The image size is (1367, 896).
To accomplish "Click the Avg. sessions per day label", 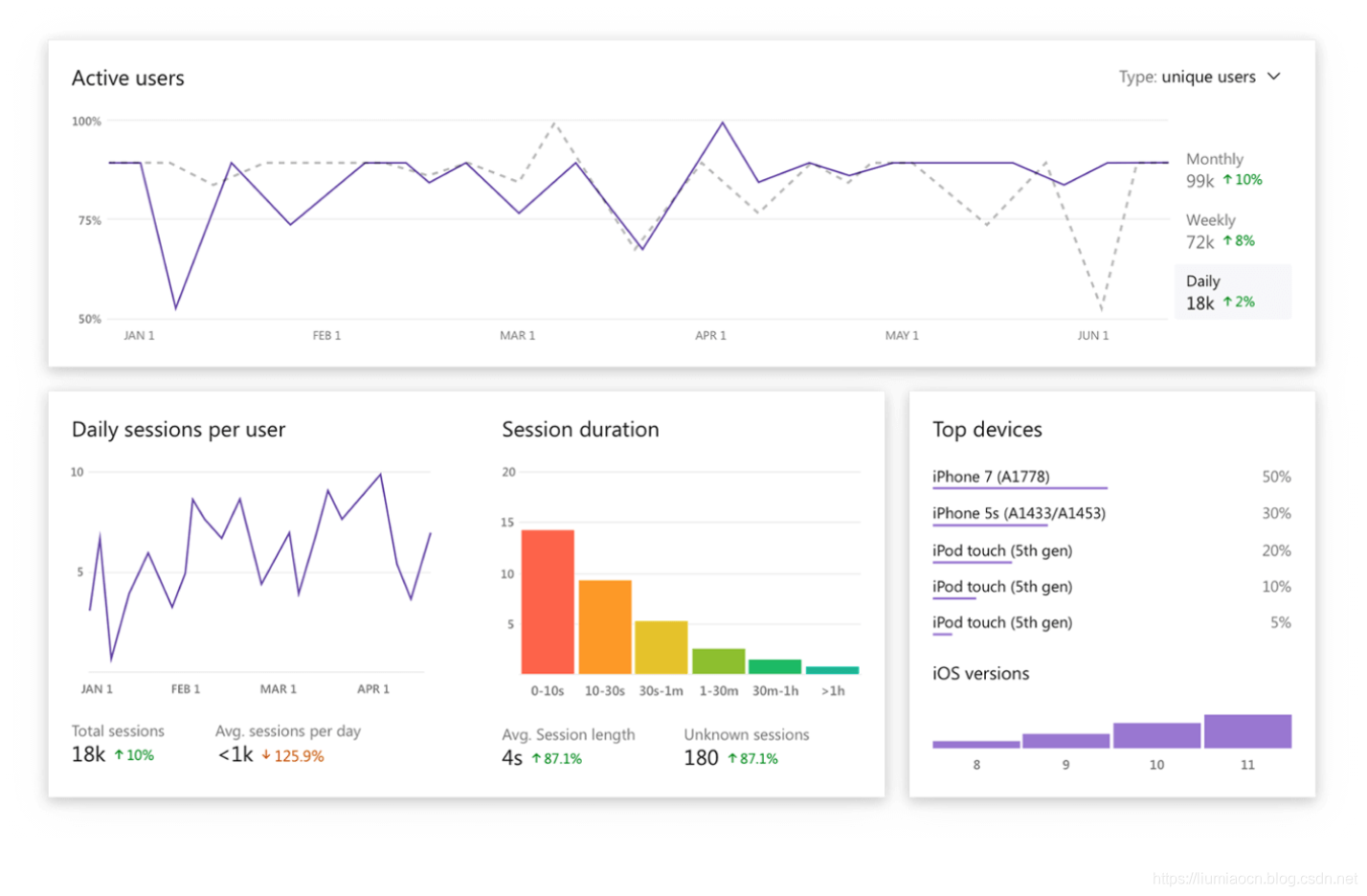I will (x=288, y=731).
